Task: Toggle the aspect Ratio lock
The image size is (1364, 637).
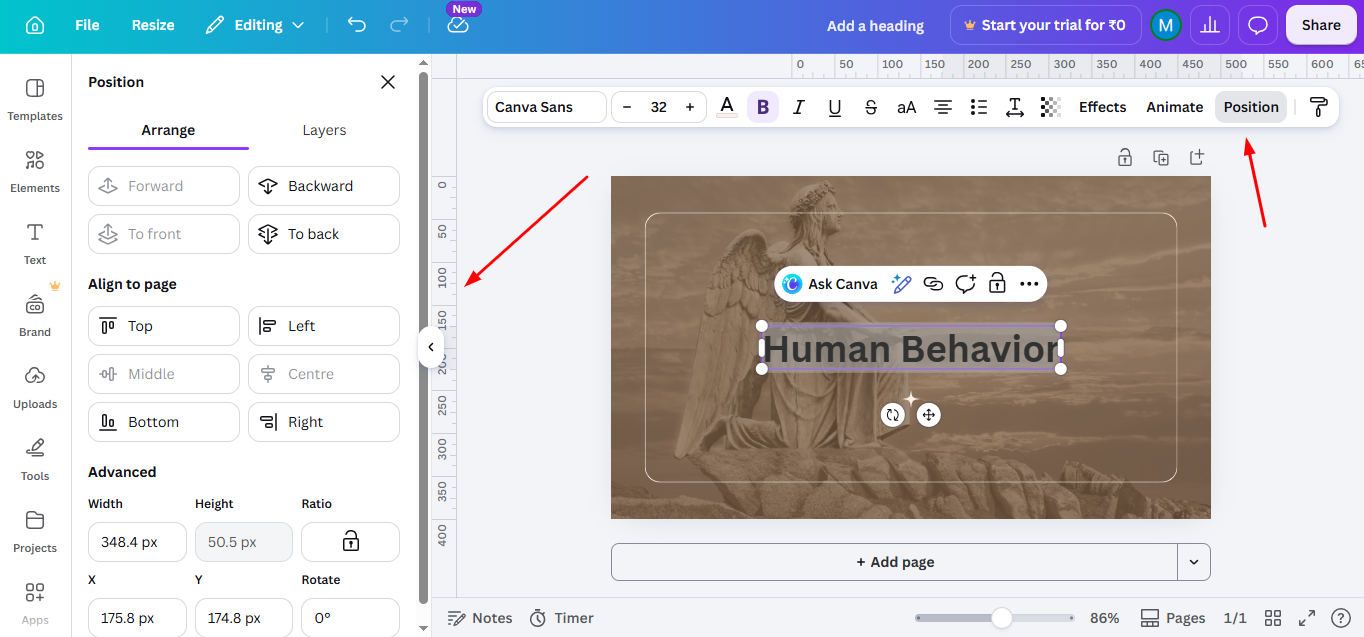Action: coord(350,542)
